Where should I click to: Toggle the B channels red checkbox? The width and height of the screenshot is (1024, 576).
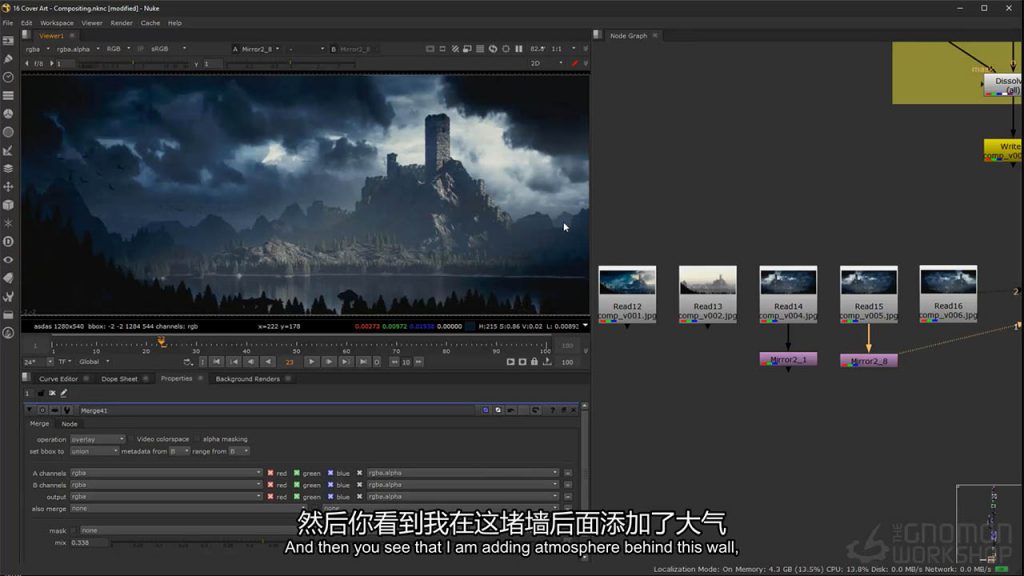(x=270, y=485)
